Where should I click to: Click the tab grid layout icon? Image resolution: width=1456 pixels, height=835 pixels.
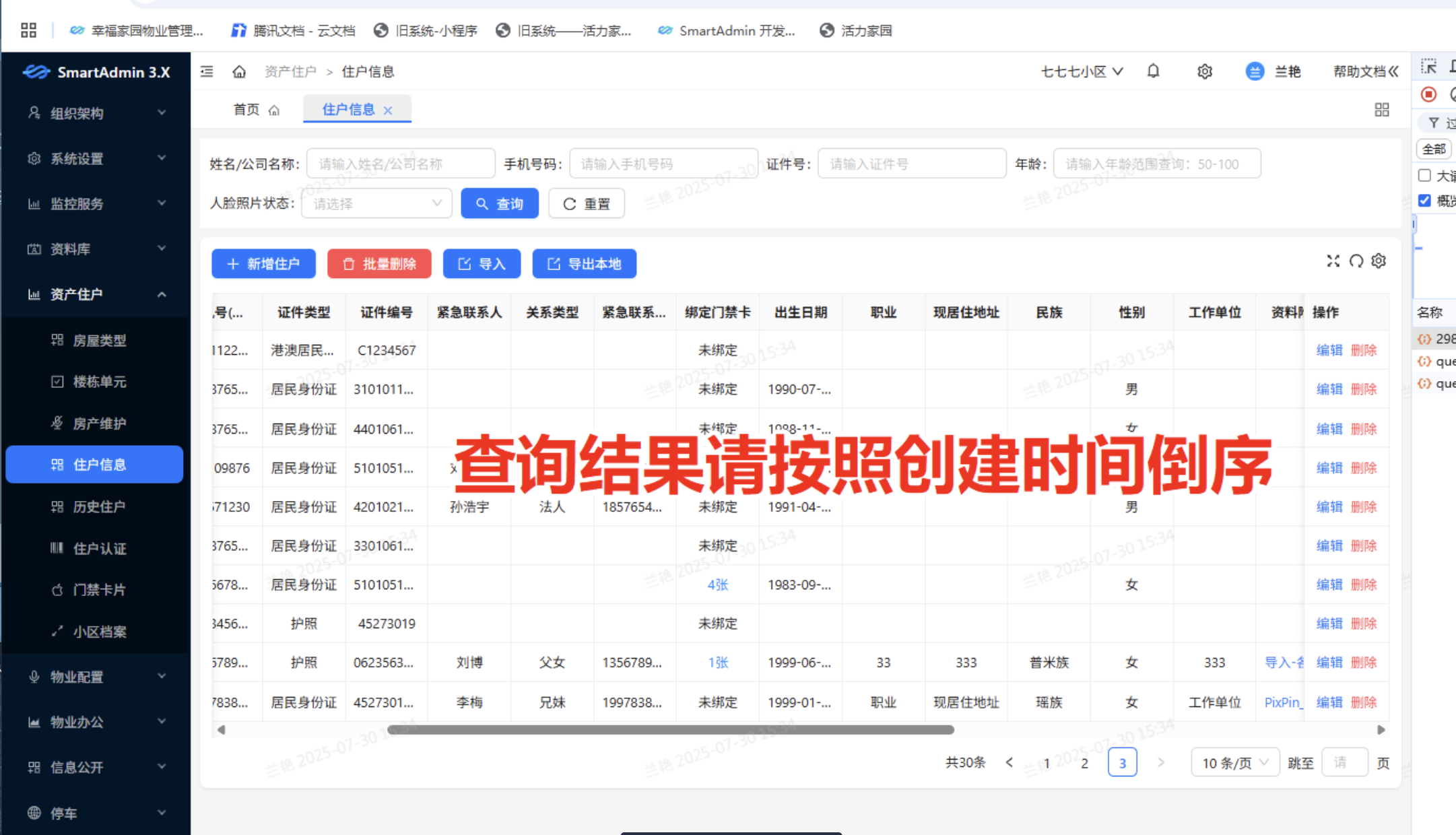tap(1381, 110)
